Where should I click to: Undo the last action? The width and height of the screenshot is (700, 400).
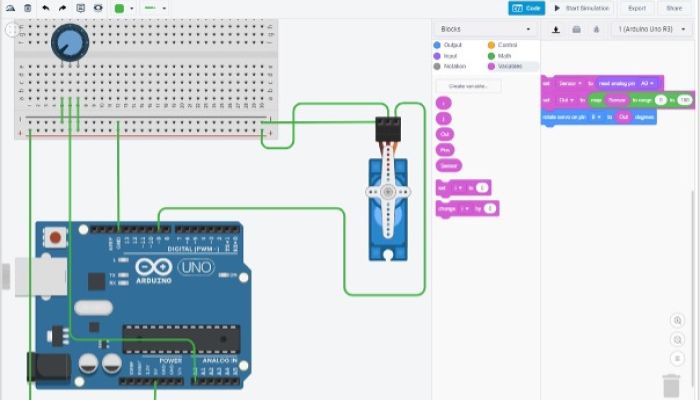pyautogui.click(x=45, y=8)
